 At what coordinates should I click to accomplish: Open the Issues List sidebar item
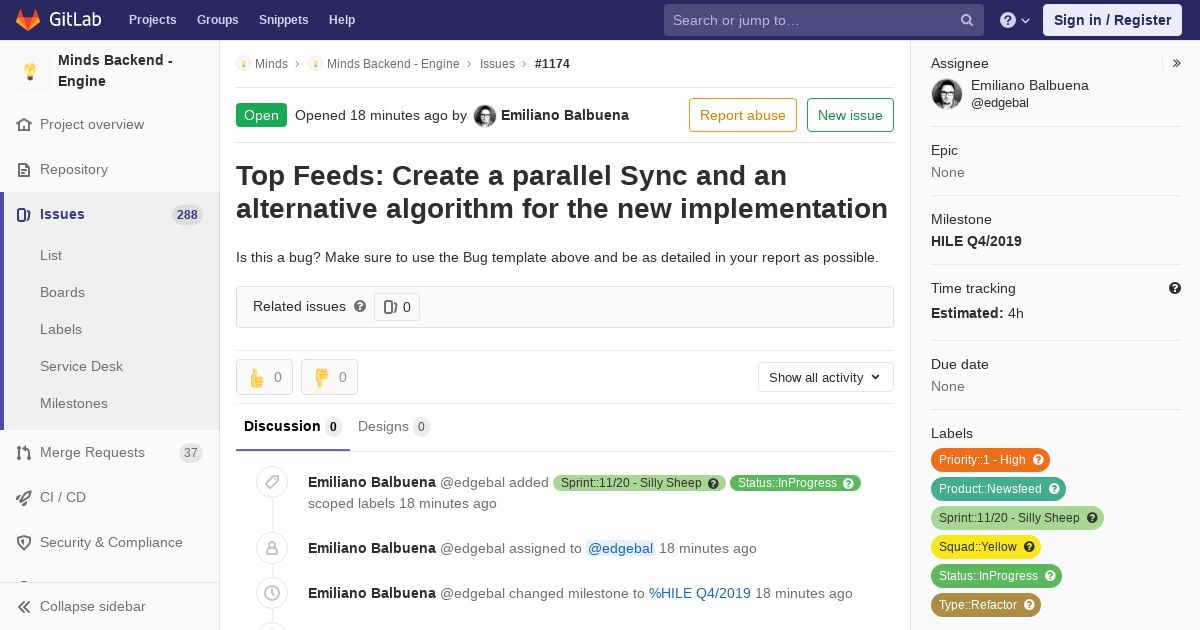click(51, 256)
